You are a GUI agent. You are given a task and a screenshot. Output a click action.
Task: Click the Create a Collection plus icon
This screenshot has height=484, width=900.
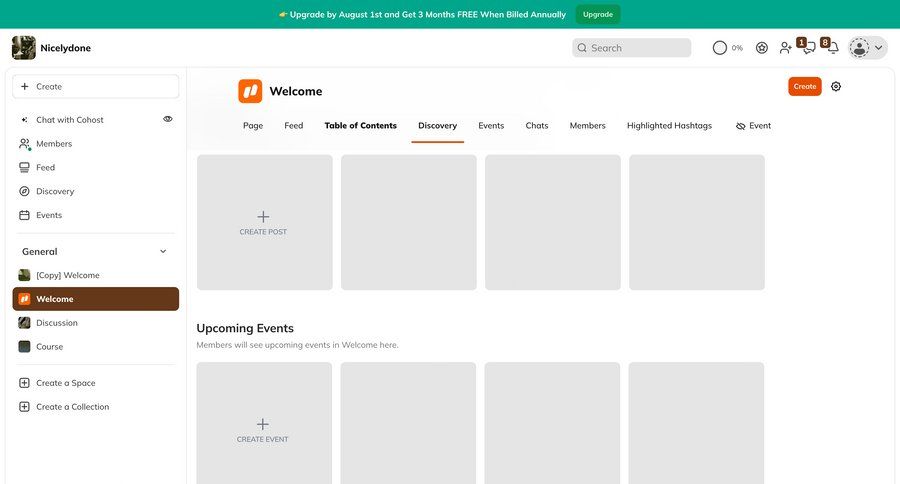click(24, 407)
